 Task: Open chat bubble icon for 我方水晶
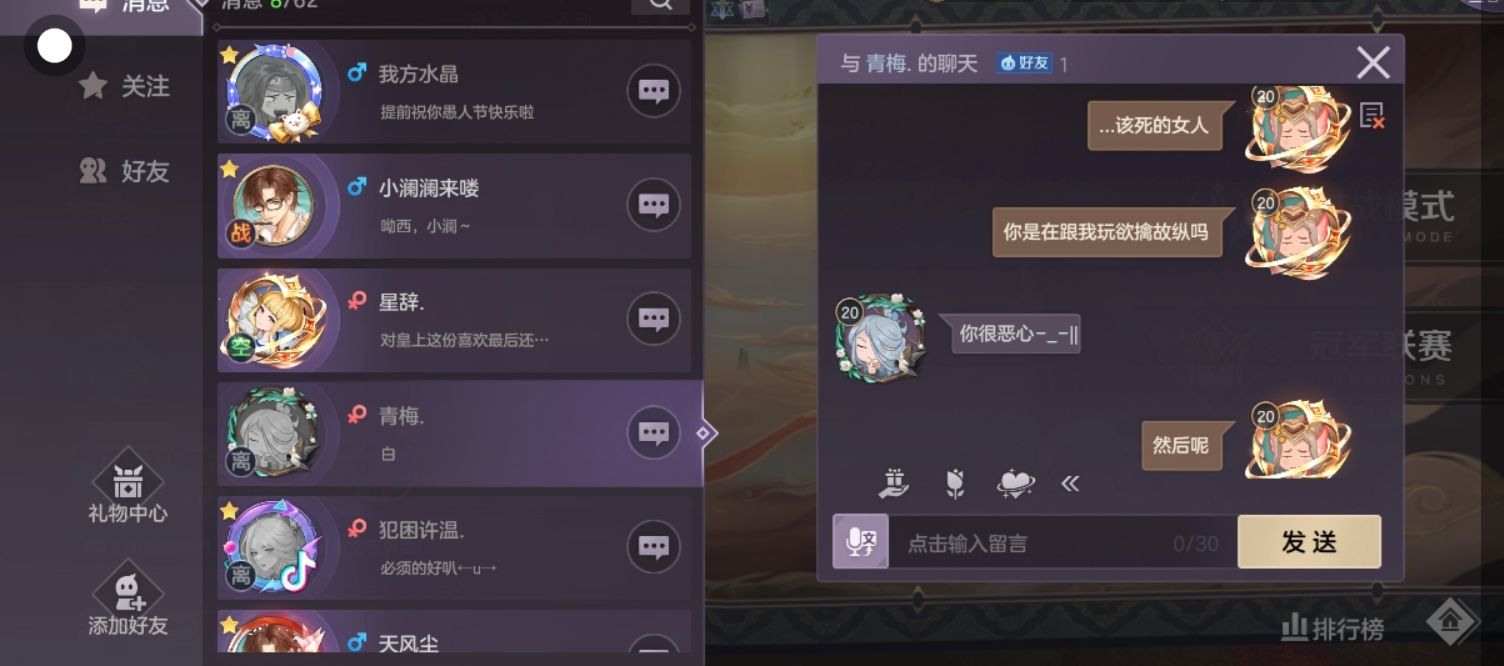(x=653, y=92)
